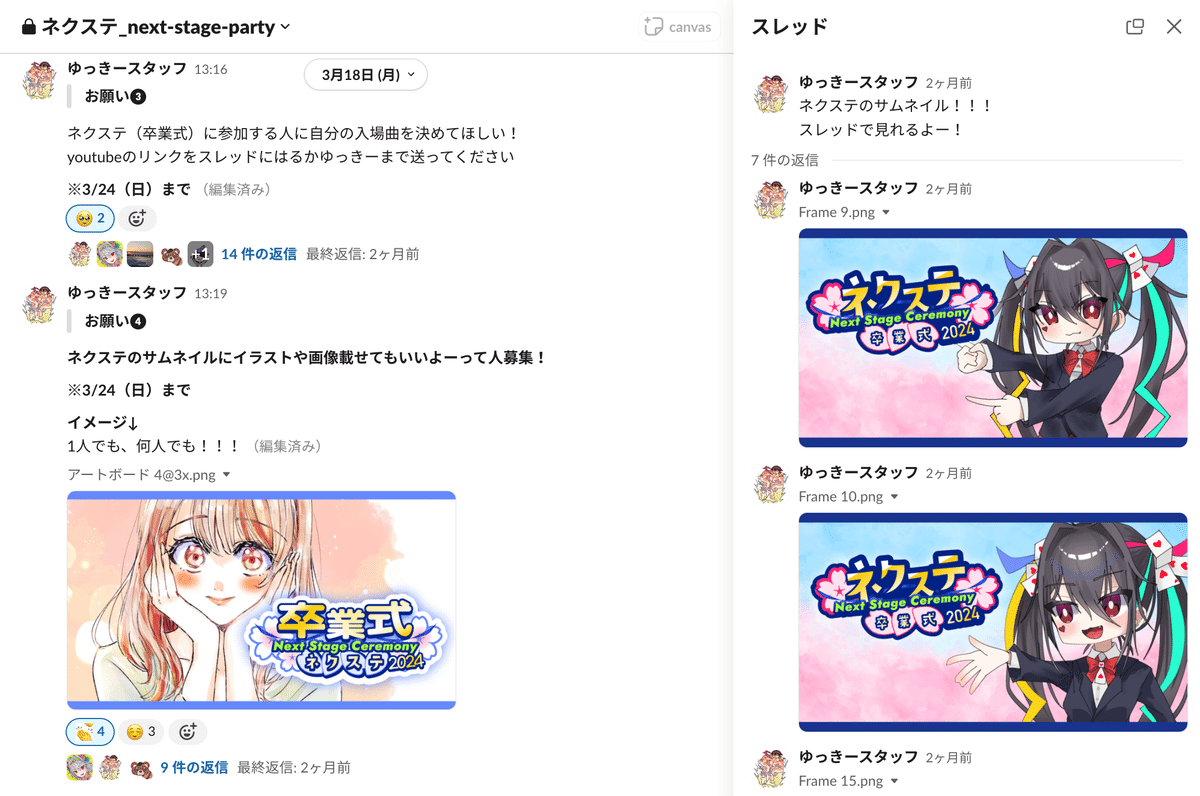This screenshot has width=1200, height=796.
Task: Toggle the clapping reaction with 4 votes
Action: (x=90, y=732)
